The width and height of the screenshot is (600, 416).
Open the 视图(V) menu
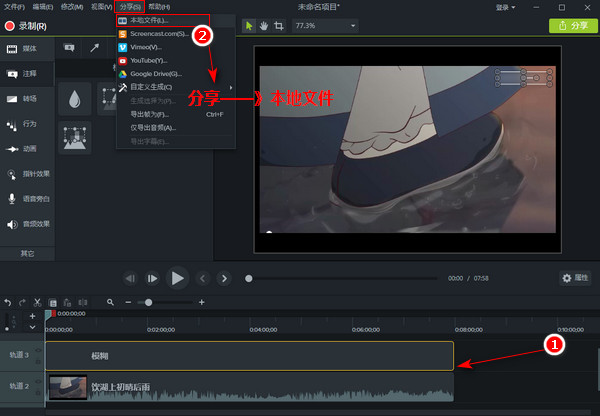click(101, 7)
